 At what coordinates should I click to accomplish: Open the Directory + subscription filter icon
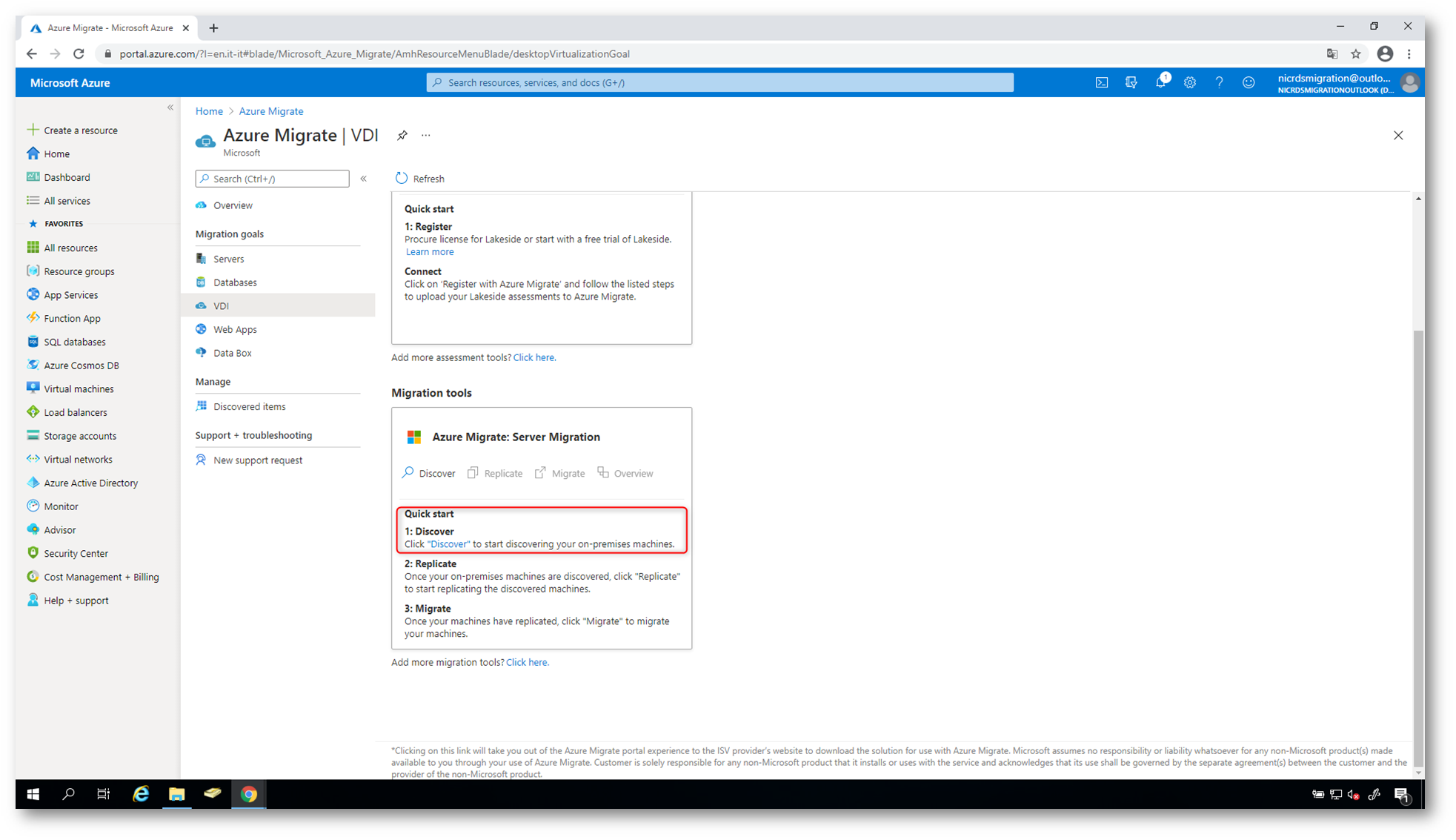click(1131, 82)
